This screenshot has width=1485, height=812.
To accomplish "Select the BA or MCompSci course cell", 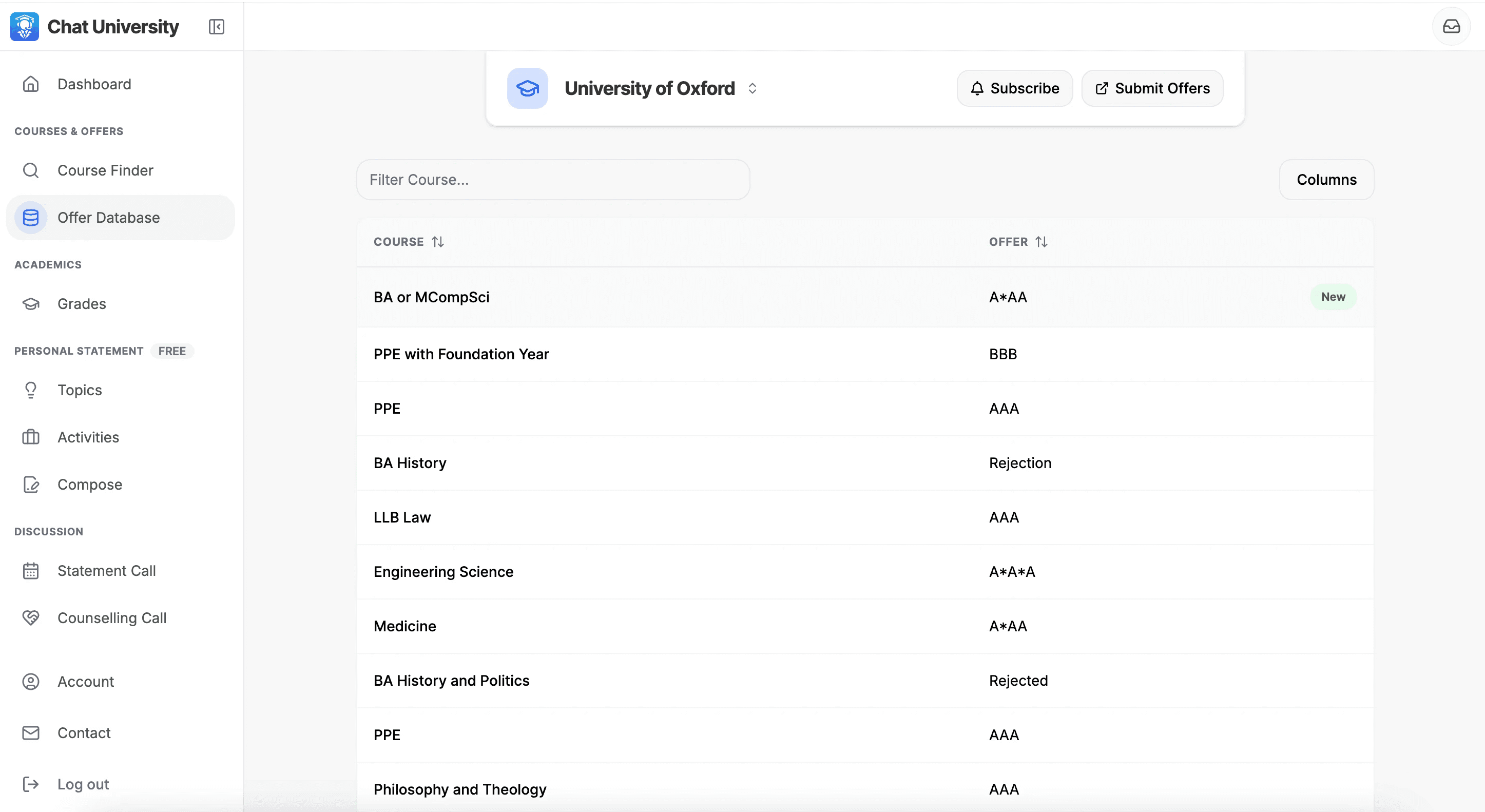I will pyautogui.click(x=431, y=297).
